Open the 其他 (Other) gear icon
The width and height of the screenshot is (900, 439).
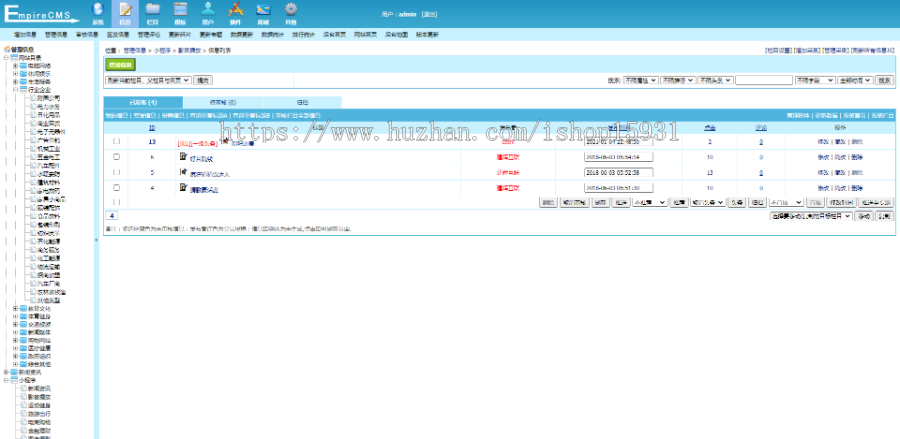coord(290,11)
